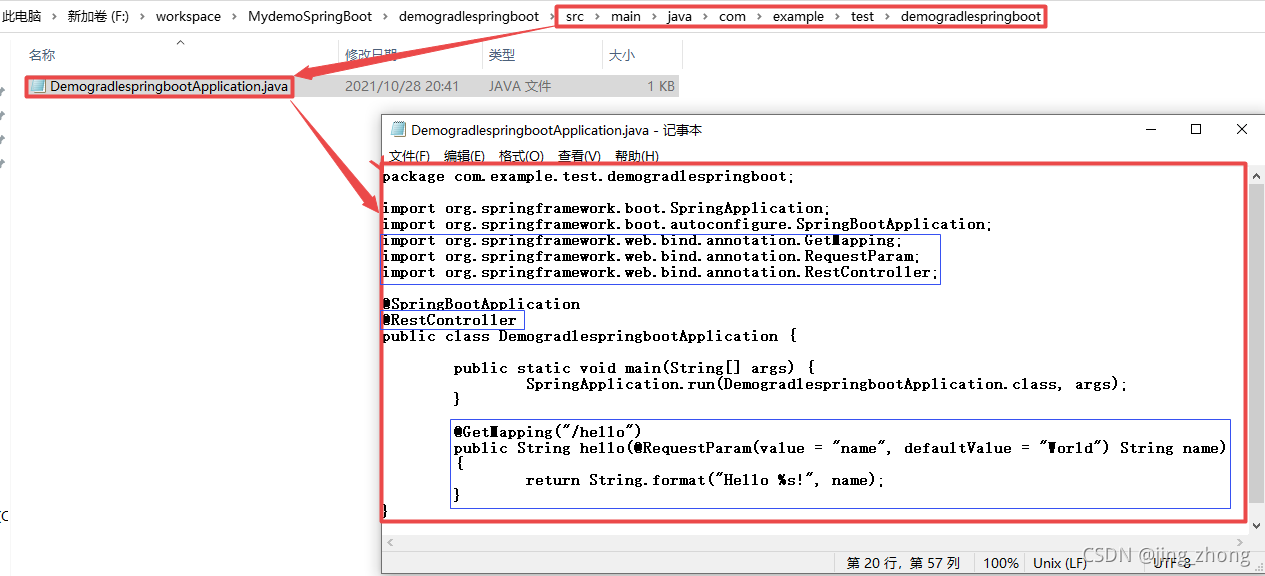Click Notepad horizontal scroll left arrow
The image size is (1265, 576).
pyautogui.click(x=391, y=542)
